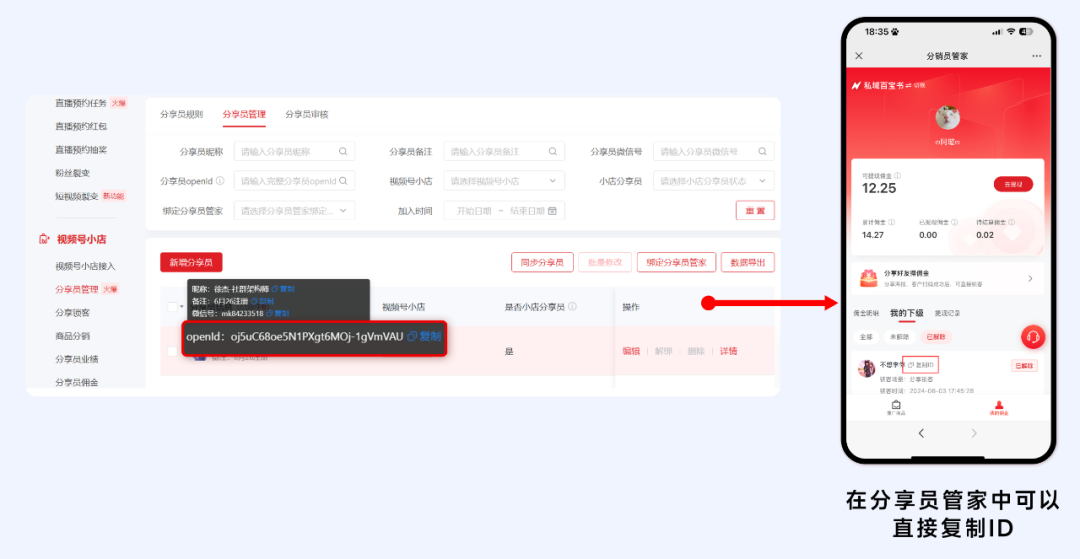Toggle the select-all checkbox in table header
This screenshot has width=1080, height=559.
[172, 307]
